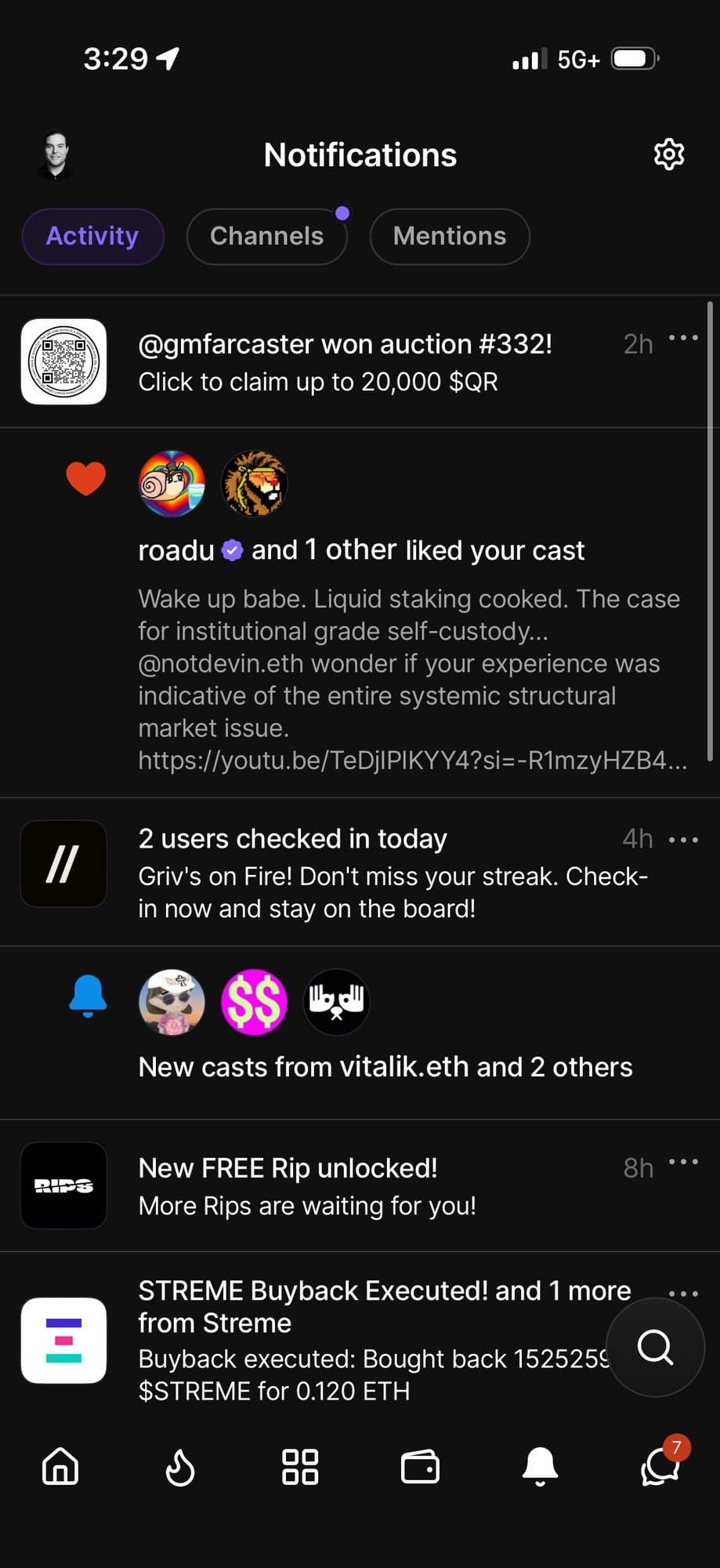The image size is (720, 1568).
Task: Select the notifications bell icon
Action: (x=540, y=1468)
